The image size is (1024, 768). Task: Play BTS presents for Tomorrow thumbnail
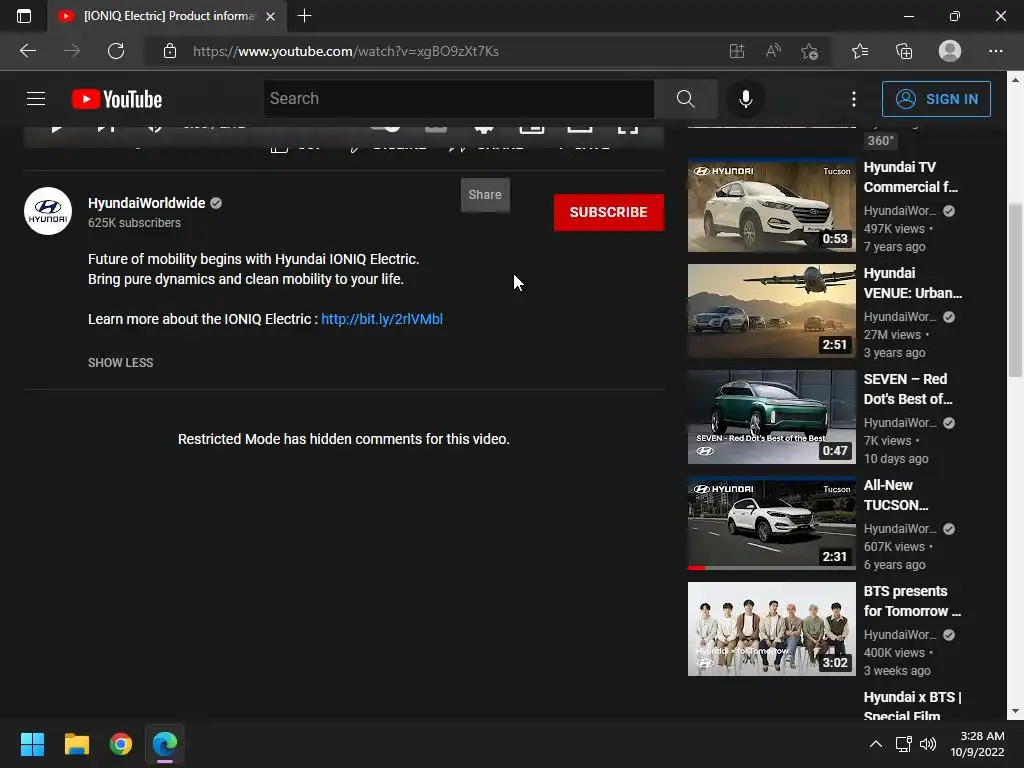[x=771, y=629]
